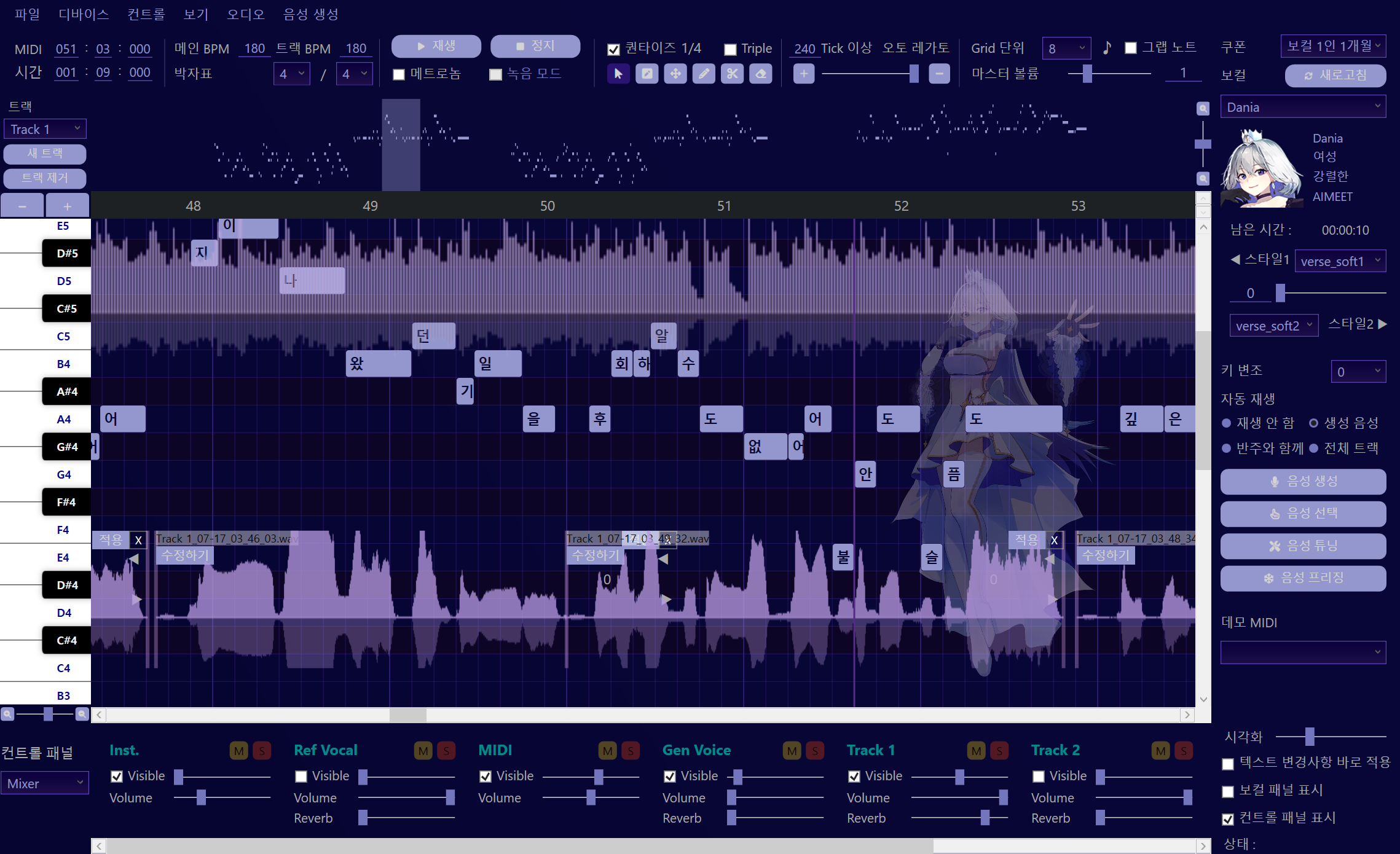This screenshot has height=854, width=1400.
Task: Open the 파일 menu
Action: coord(27,14)
